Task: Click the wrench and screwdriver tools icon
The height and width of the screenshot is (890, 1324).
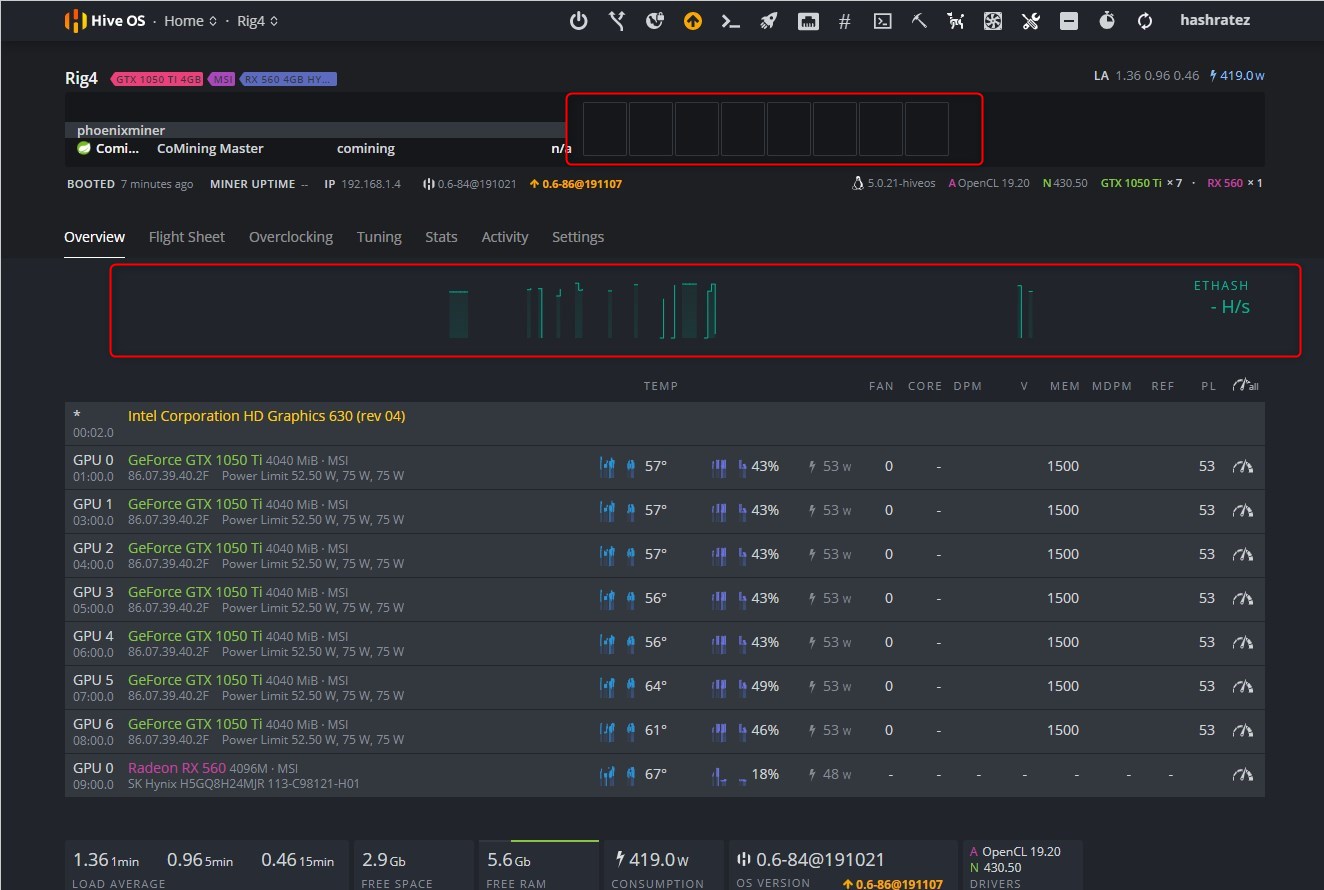Action: [1031, 21]
